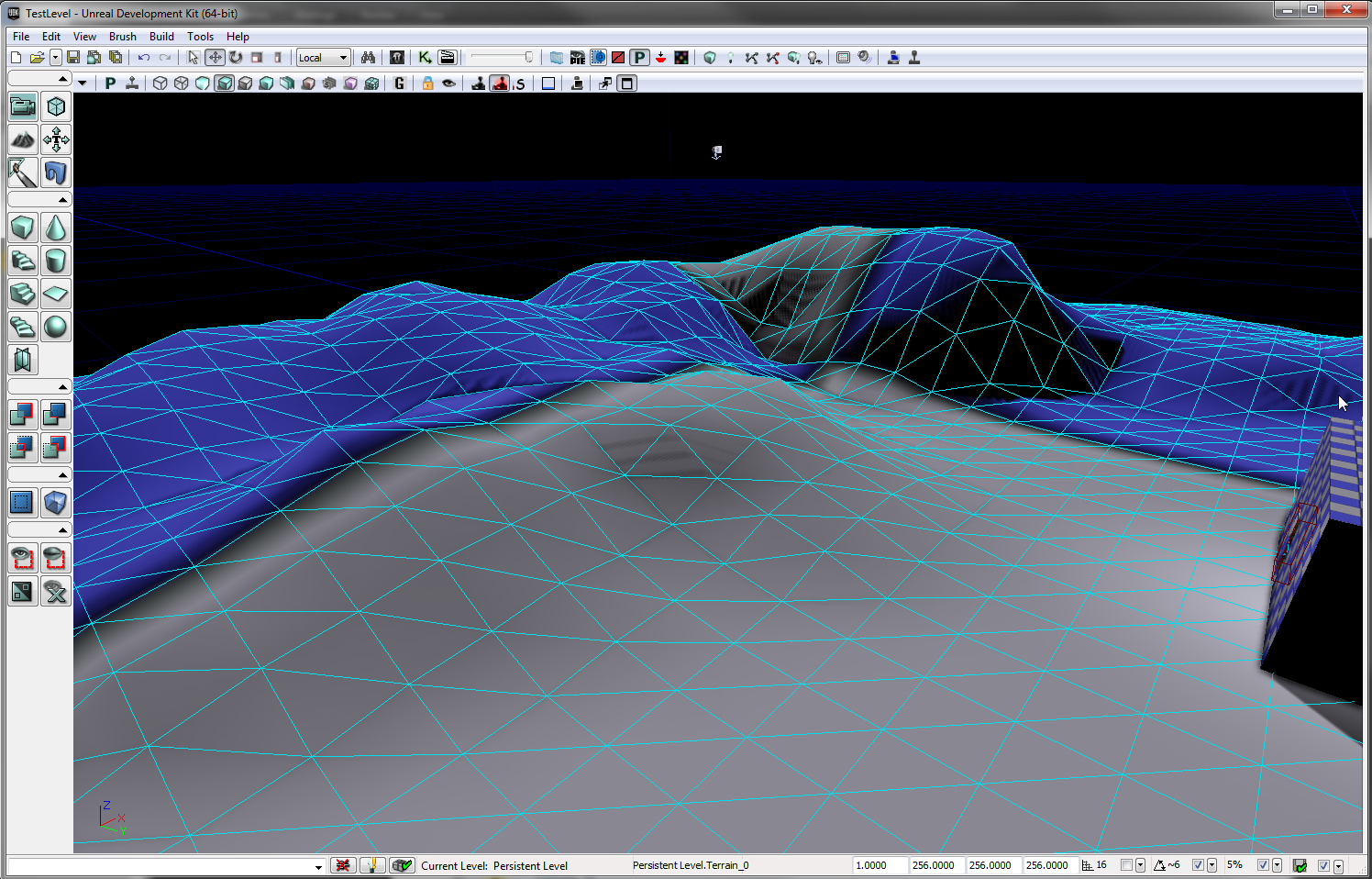The image size is (1372, 879).
Task: Open the viewport options arrow menu
Action: (x=83, y=83)
